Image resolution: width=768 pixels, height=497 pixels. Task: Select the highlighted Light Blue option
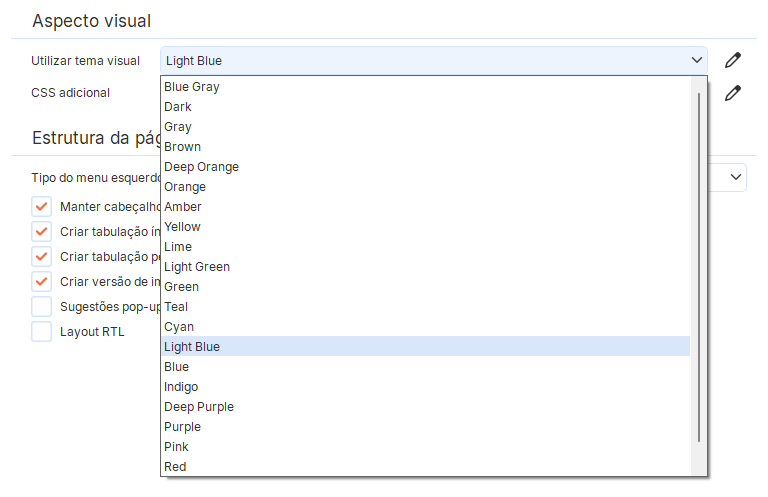[192, 347]
